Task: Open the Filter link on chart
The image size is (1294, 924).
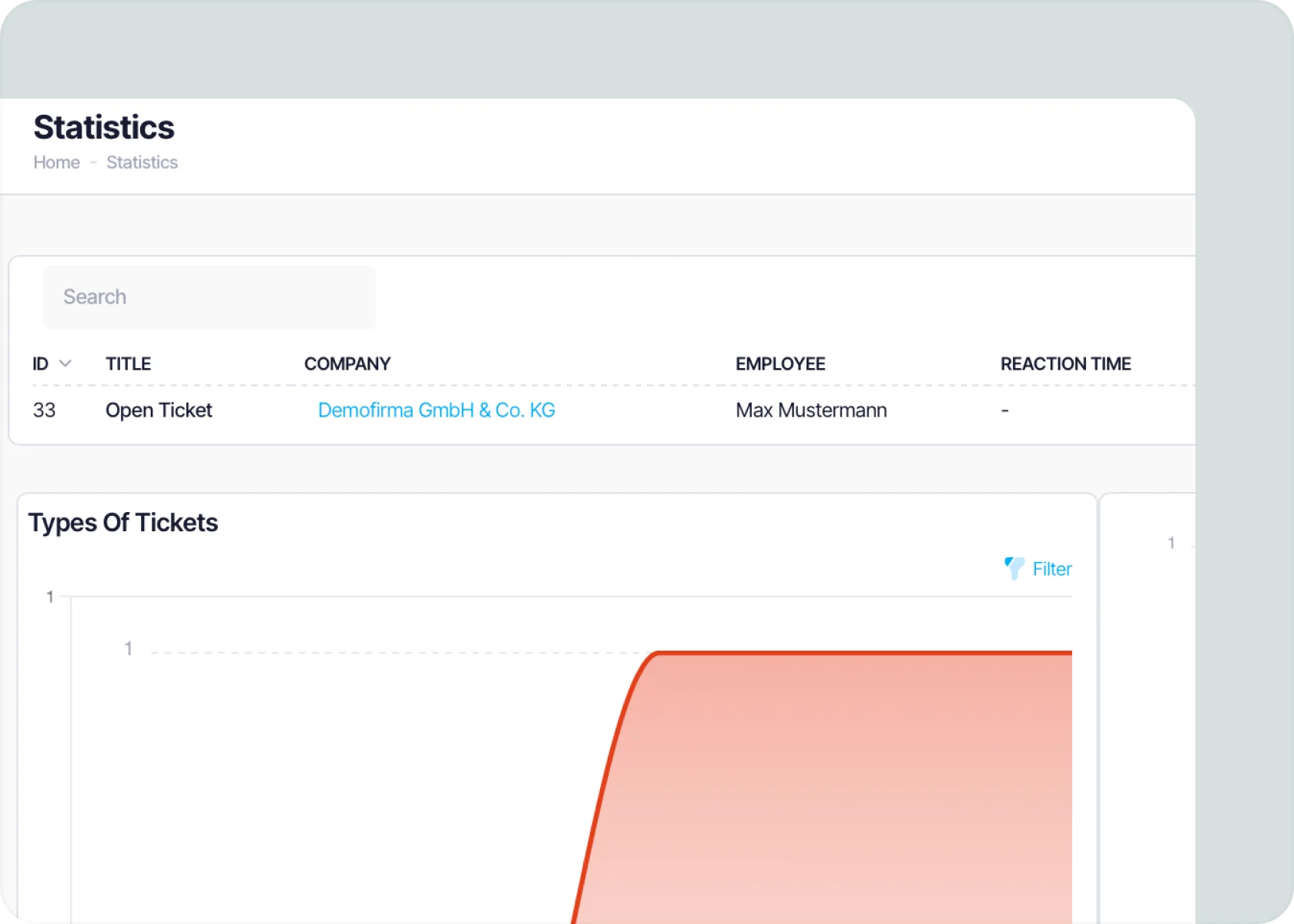Action: tap(1052, 569)
